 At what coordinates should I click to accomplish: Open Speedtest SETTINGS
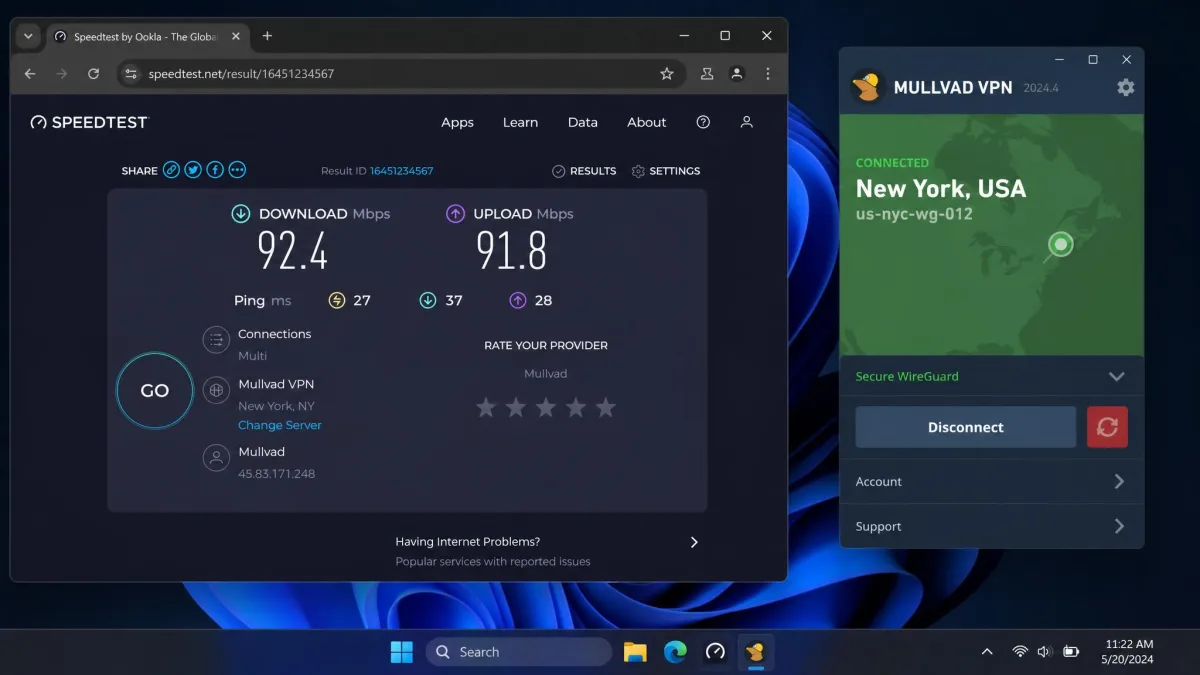click(x=666, y=171)
